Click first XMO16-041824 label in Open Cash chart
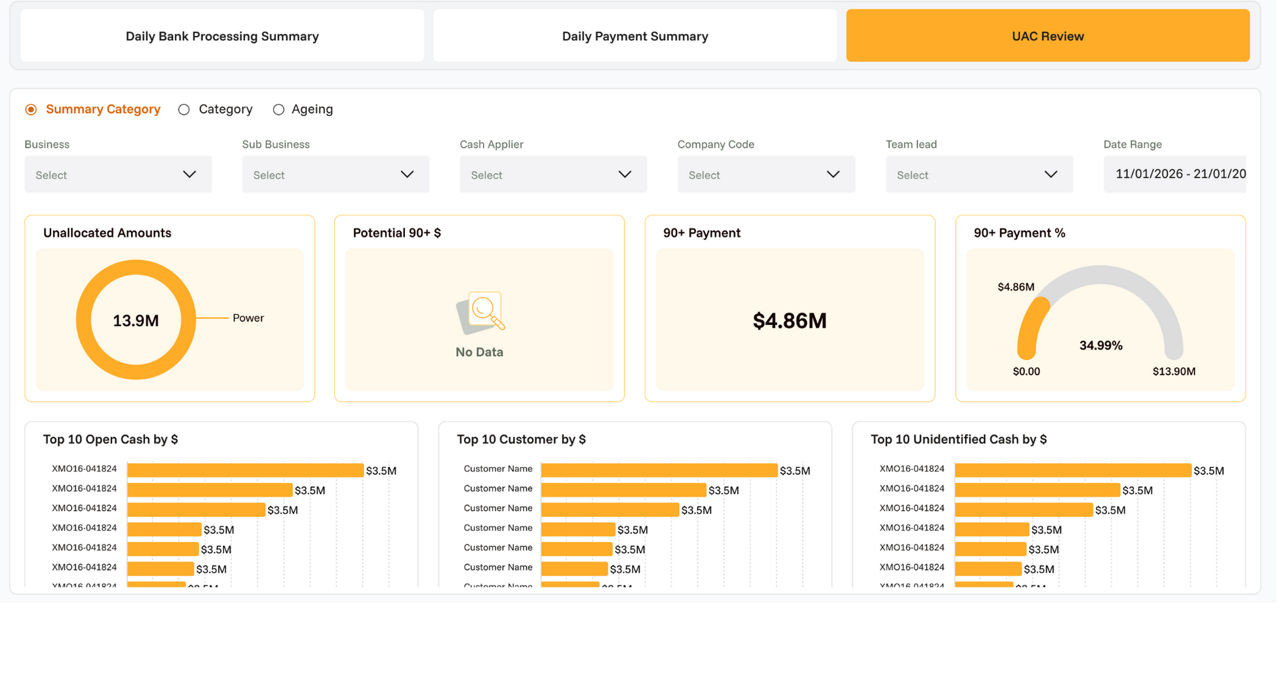 point(84,469)
